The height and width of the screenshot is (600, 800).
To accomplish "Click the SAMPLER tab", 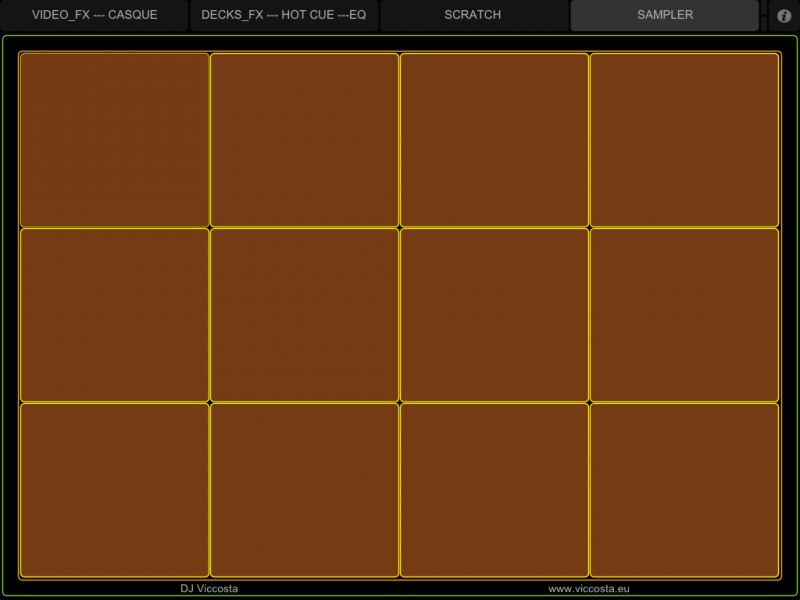I will (x=665, y=16).
